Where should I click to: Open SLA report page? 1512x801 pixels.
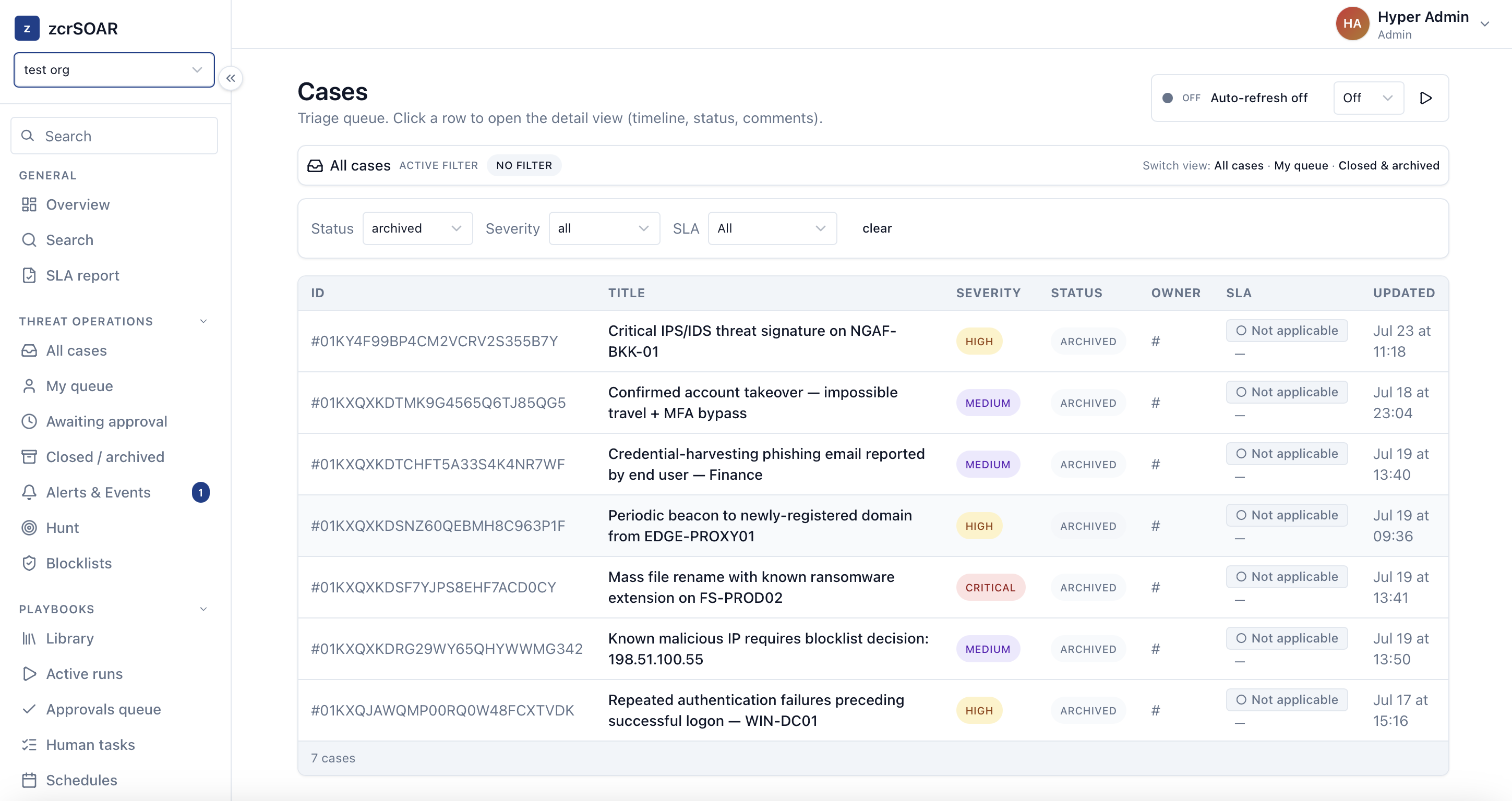(x=82, y=275)
